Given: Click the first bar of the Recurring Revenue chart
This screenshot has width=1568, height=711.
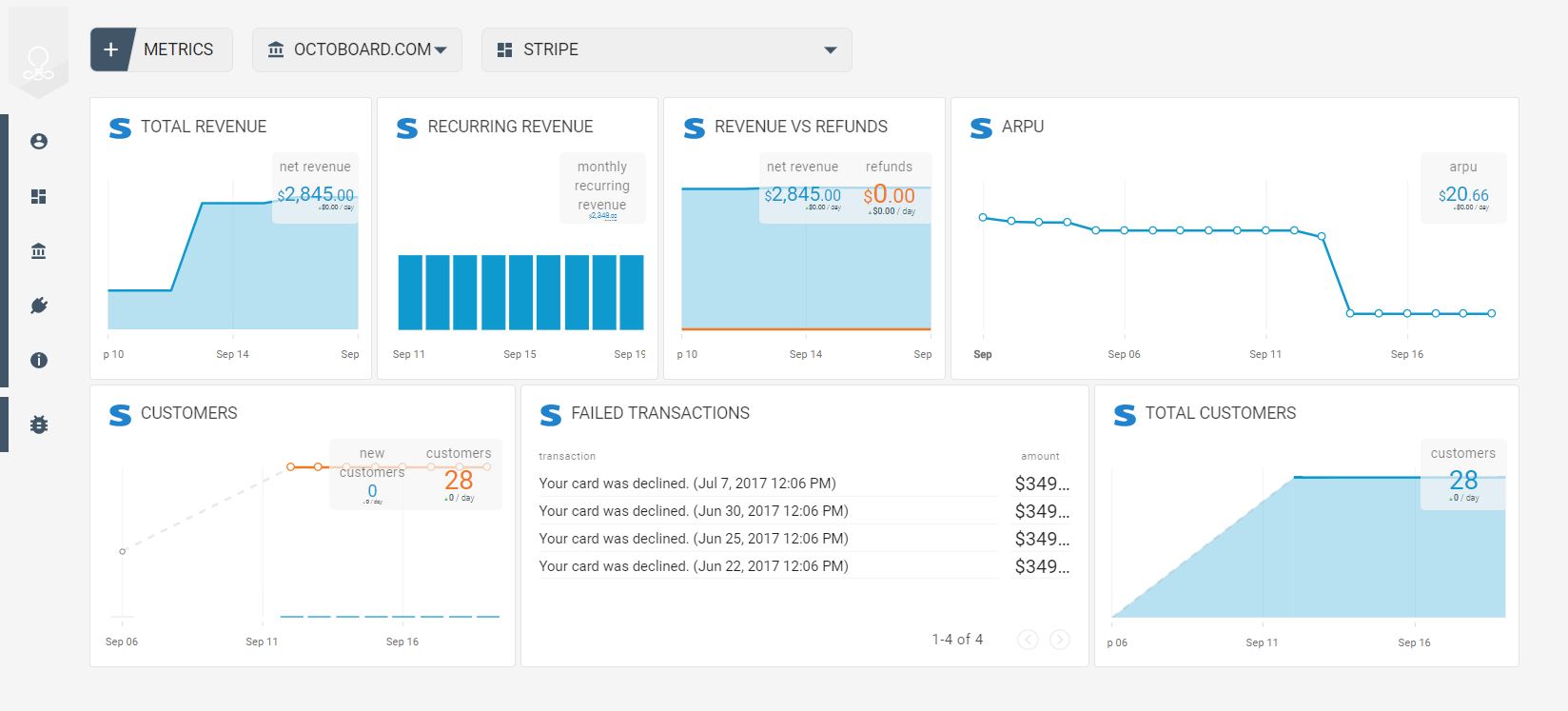Looking at the screenshot, I should coord(410,292).
